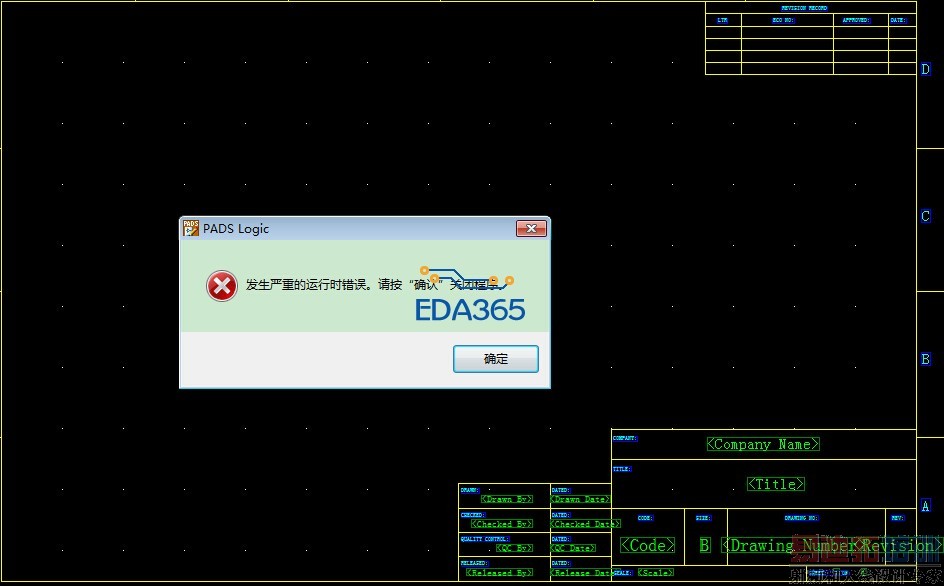Click the RELEASED: label
The height and width of the screenshot is (586, 944).
474,563
